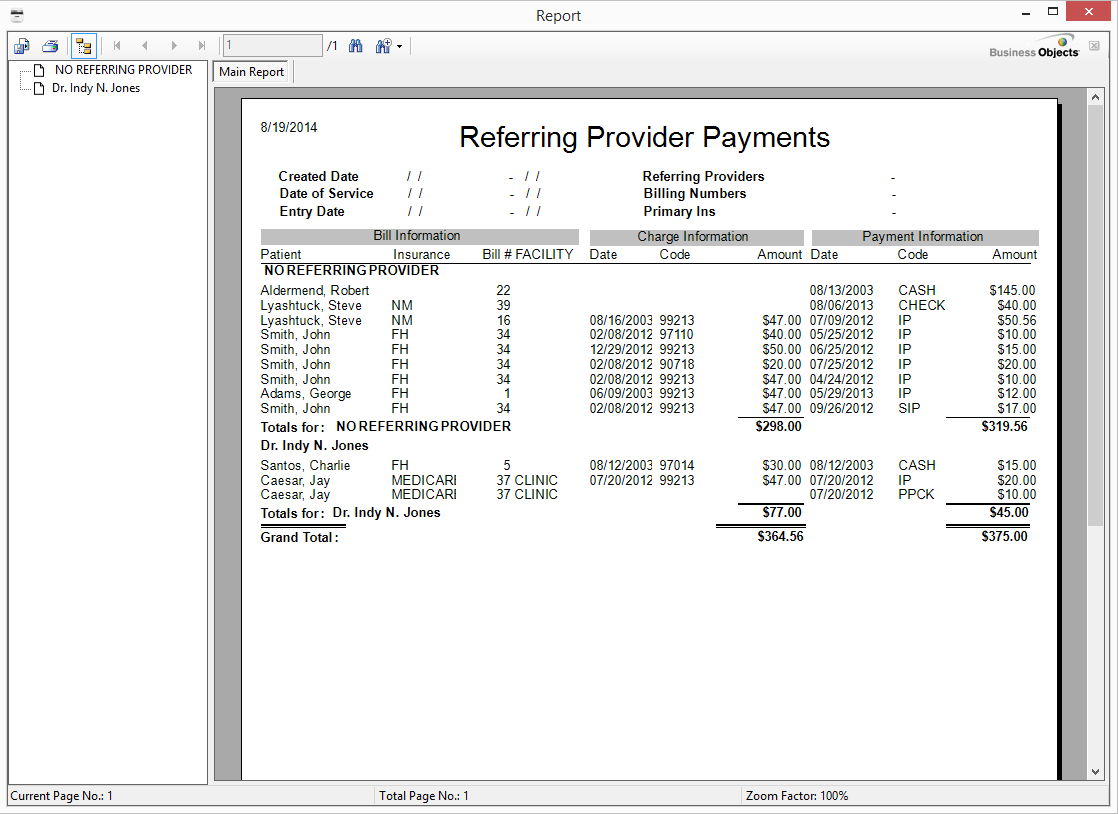
Task: Click the Total Page No. status entry
Action: coord(424,796)
